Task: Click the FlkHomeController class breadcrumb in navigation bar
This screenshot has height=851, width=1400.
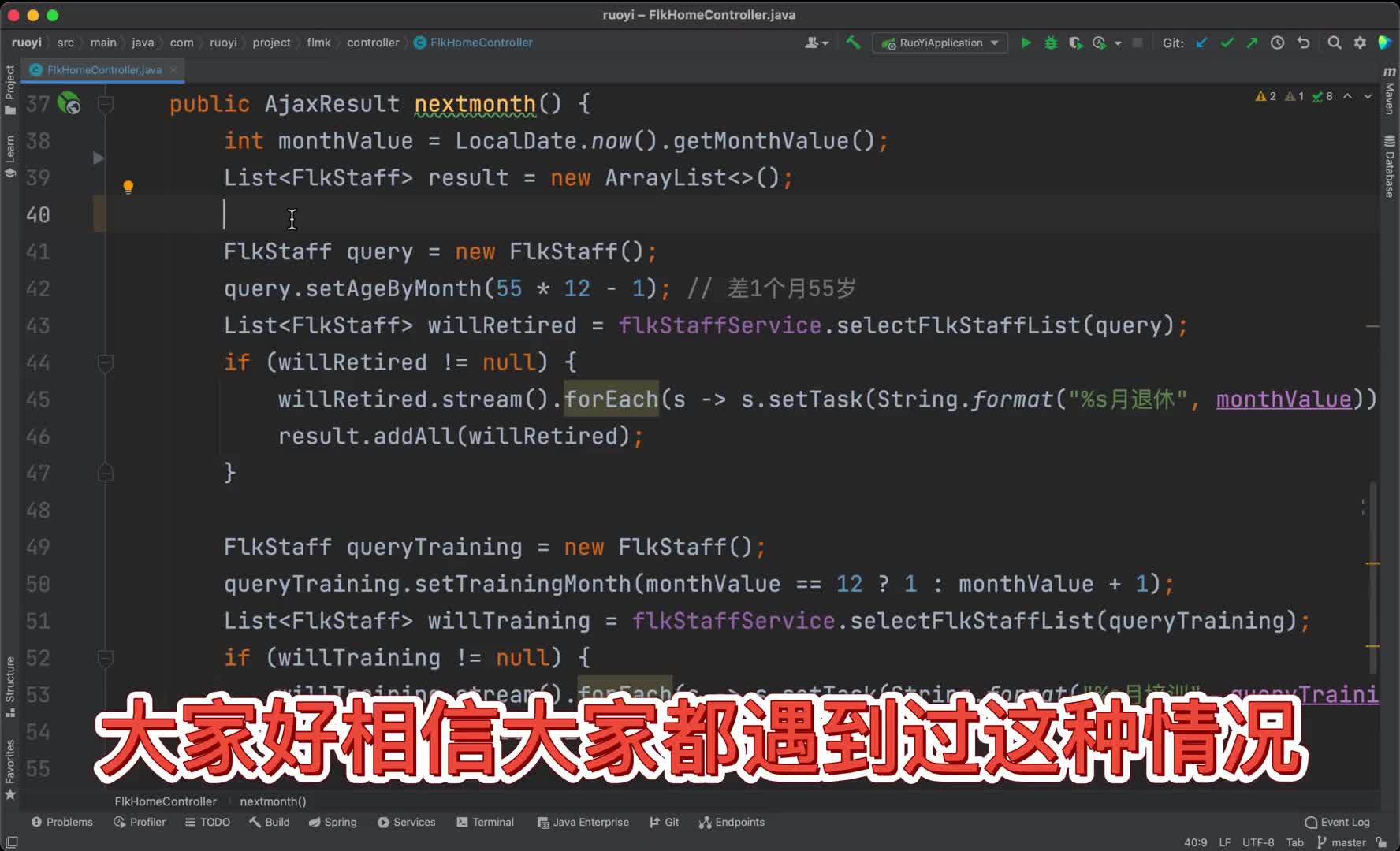Action: [x=473, y=43]
